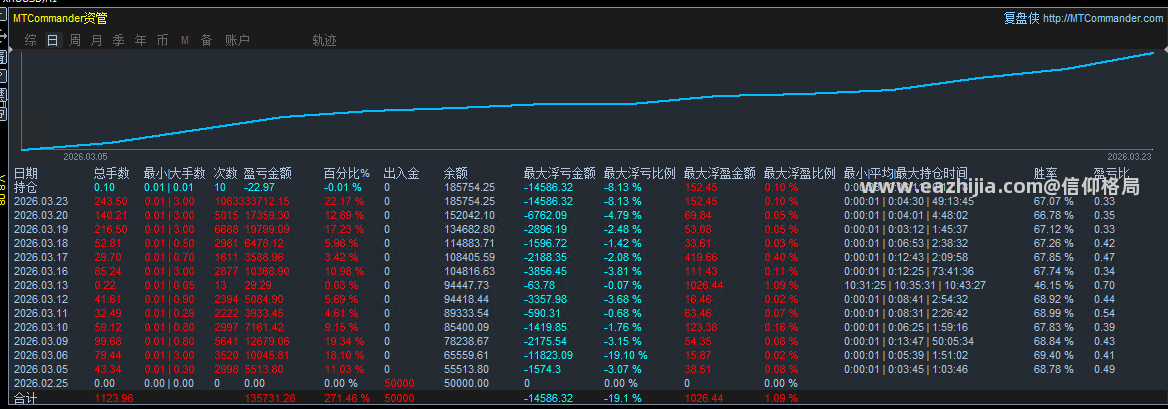1168x409 pixels.
Task: Click the 最大浮亏金额 column header
Action: 559,174
